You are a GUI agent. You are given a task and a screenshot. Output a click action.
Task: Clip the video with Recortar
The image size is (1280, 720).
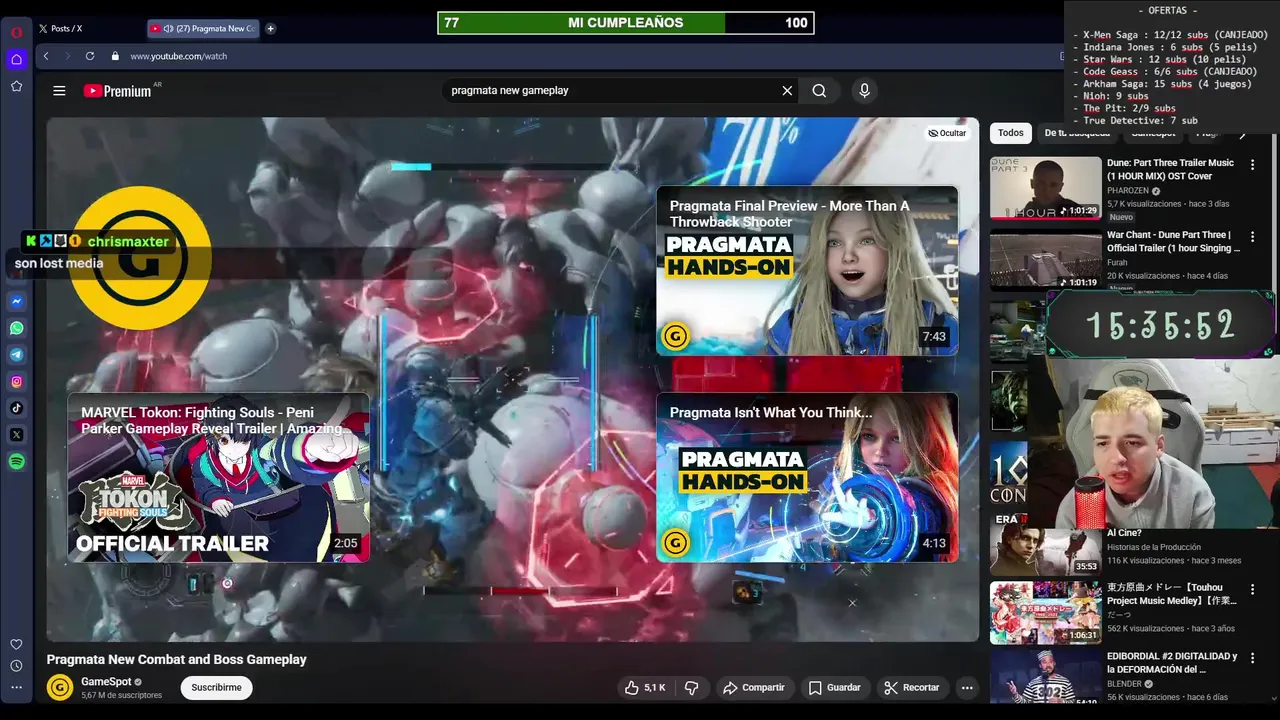[x=911, y=687]
